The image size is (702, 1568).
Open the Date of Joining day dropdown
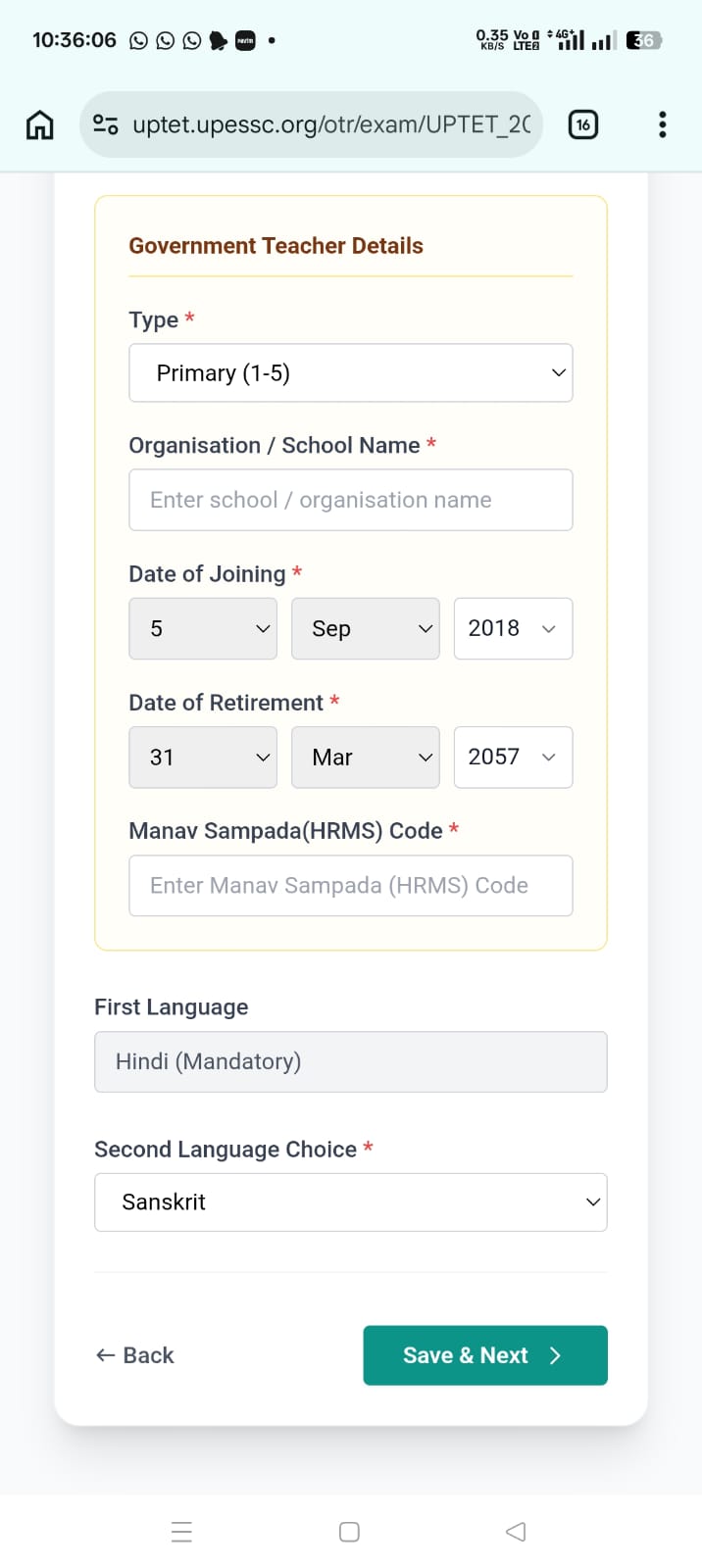pyautogui.click(x=203, y=629)
